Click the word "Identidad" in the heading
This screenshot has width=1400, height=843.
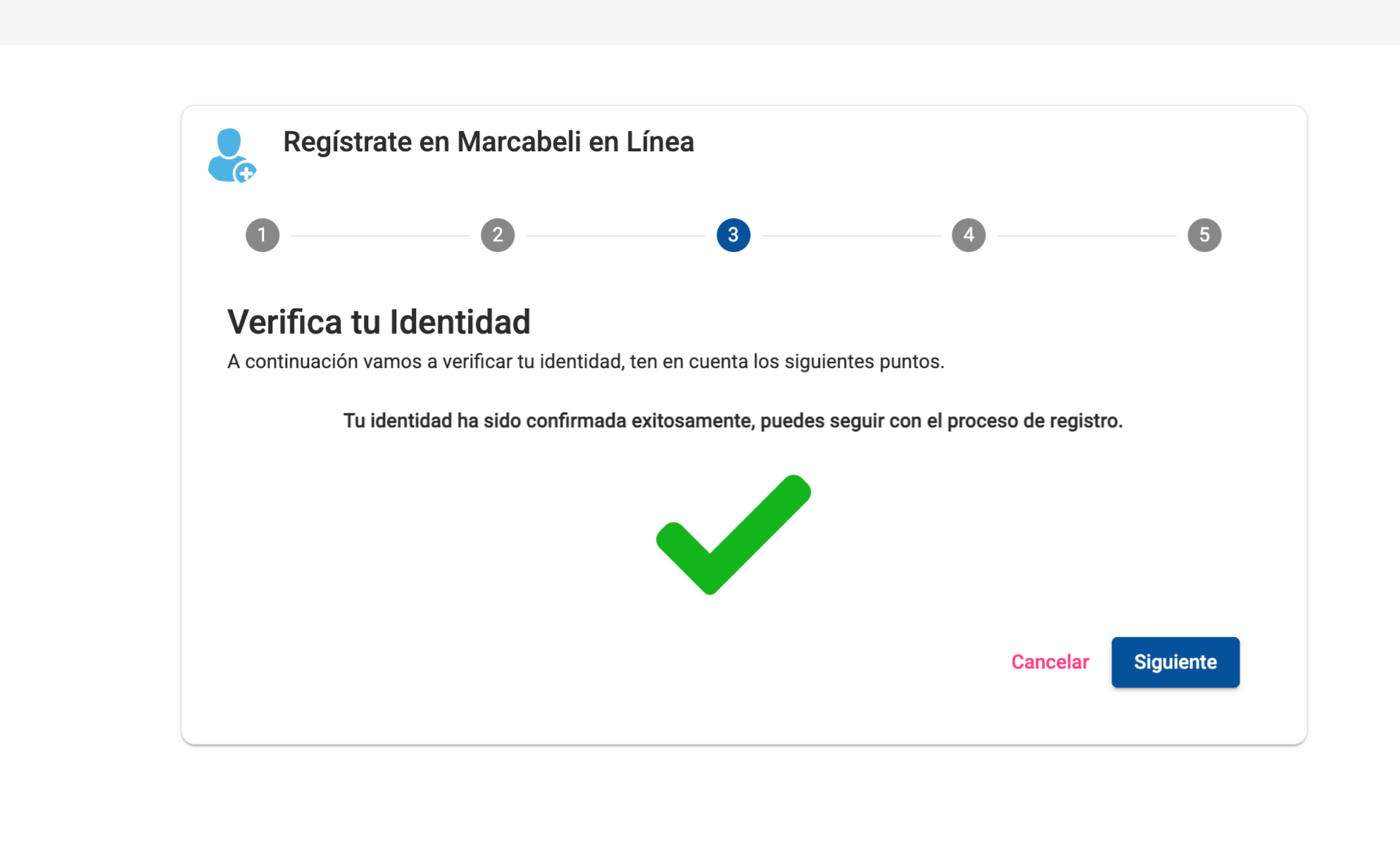(x=460, y=322)
